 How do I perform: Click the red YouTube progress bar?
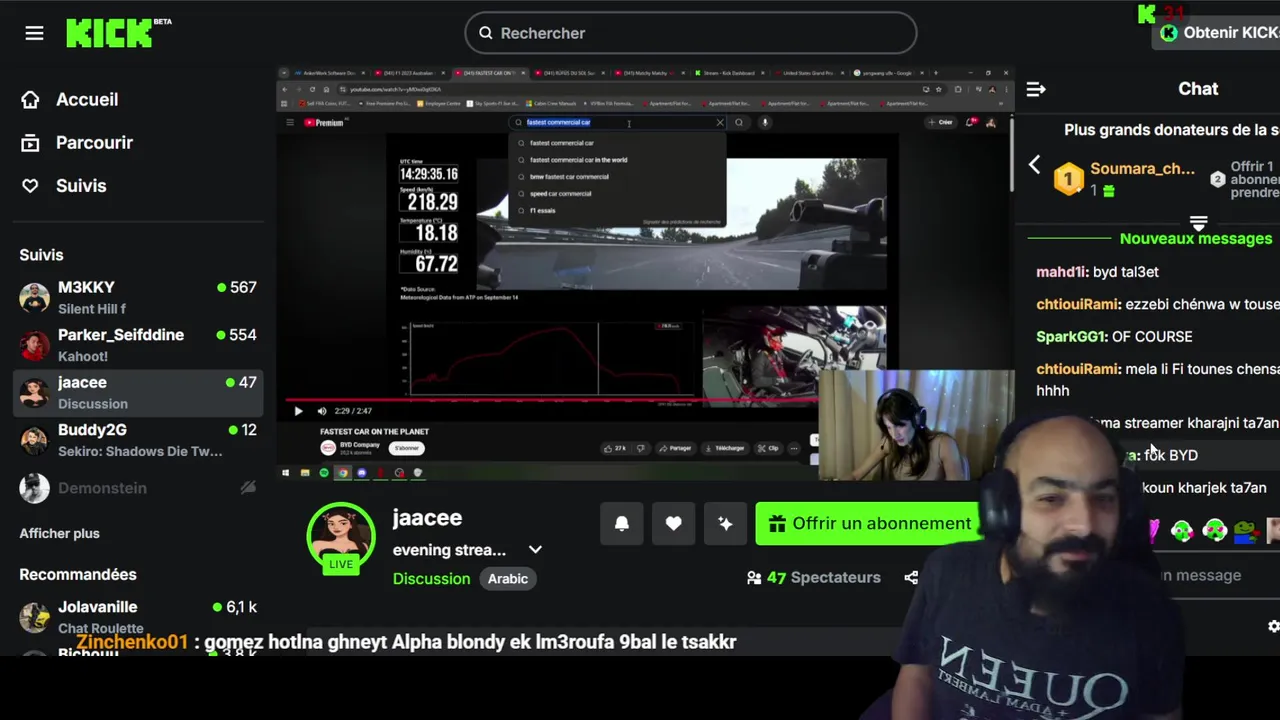pyautogui.click(x=550, y=400)
